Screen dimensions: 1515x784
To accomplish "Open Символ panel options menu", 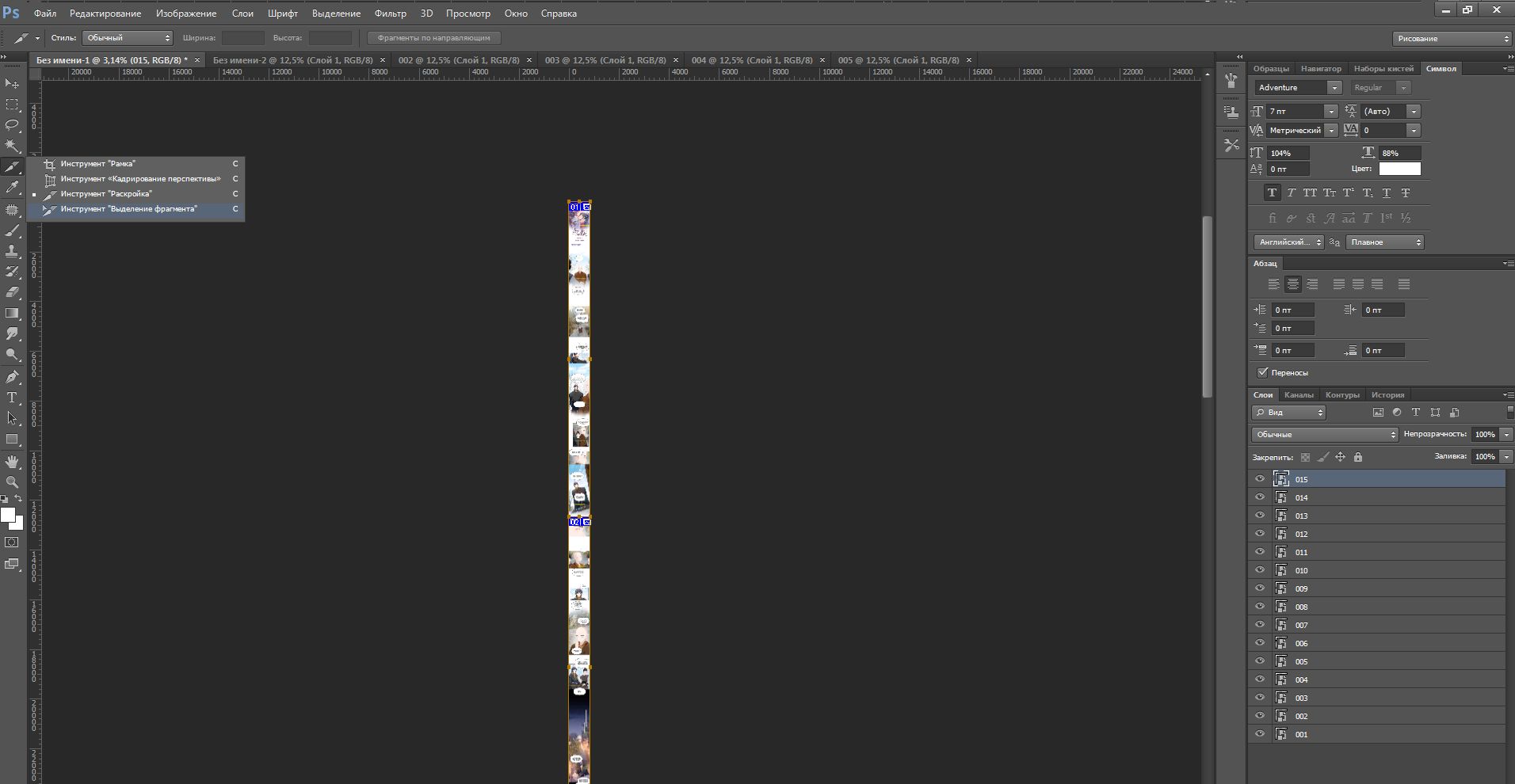I will pyautogui.click(x=1508, y=69).
